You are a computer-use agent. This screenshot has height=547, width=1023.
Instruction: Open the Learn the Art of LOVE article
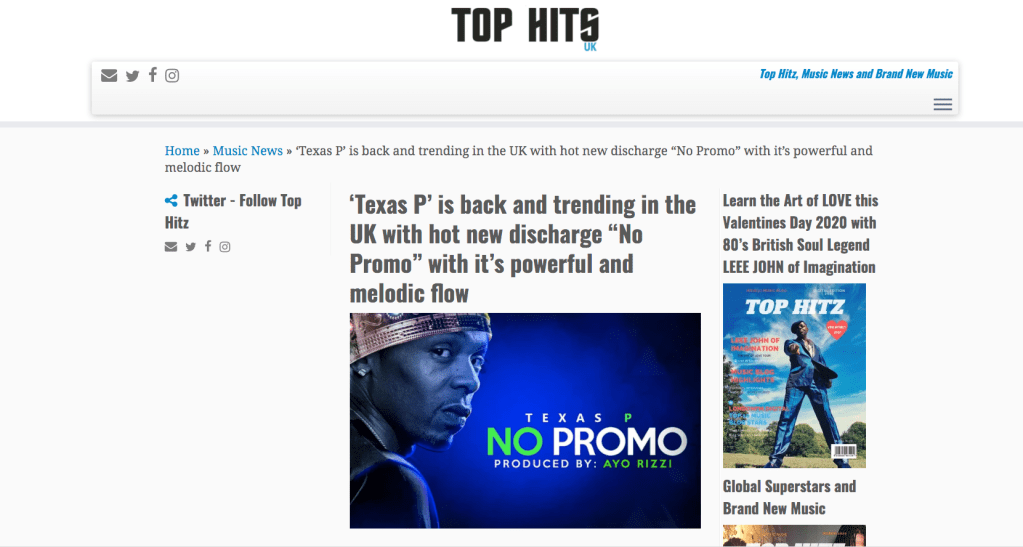(801, 234)
